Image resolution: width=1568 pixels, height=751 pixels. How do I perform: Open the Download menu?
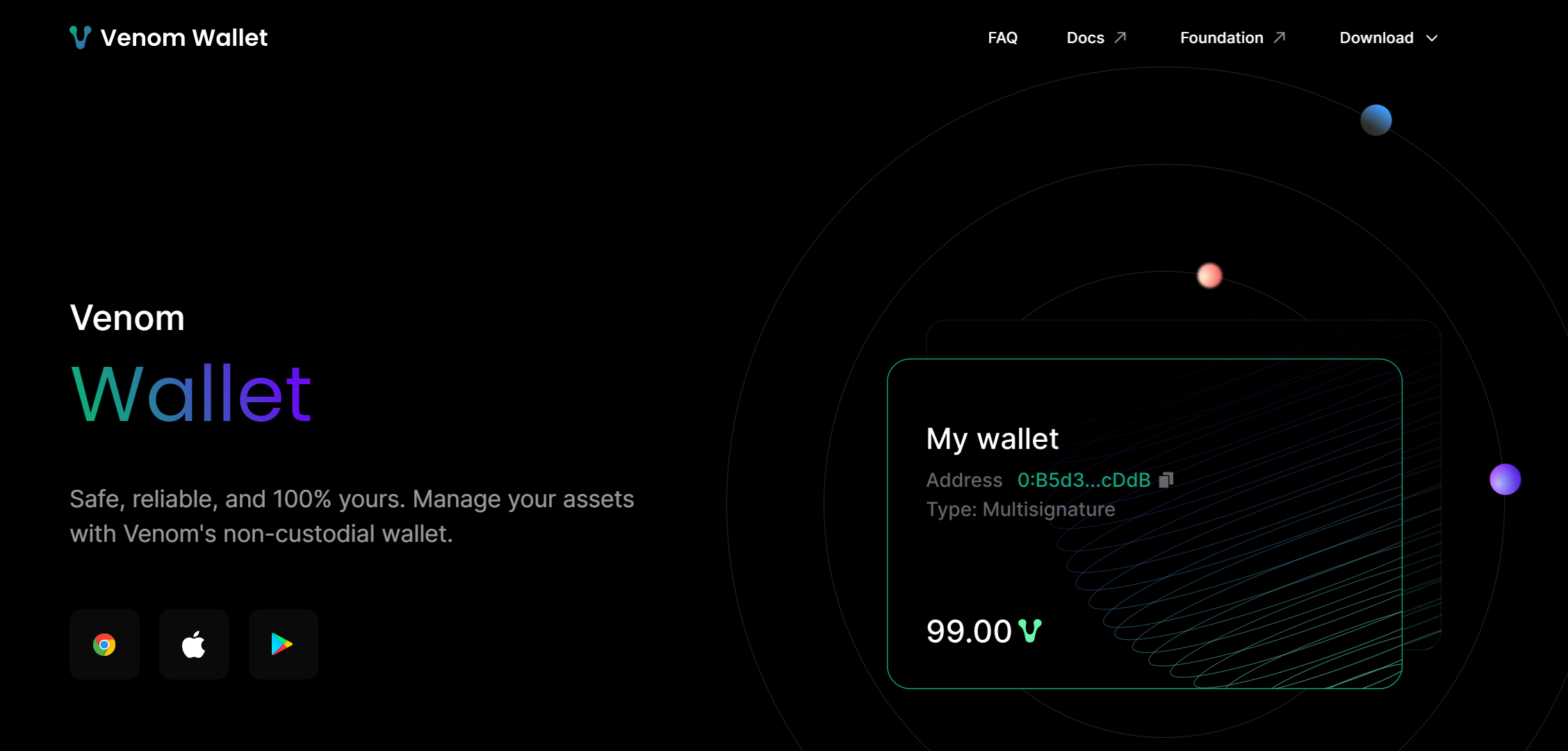point(1376,38)
